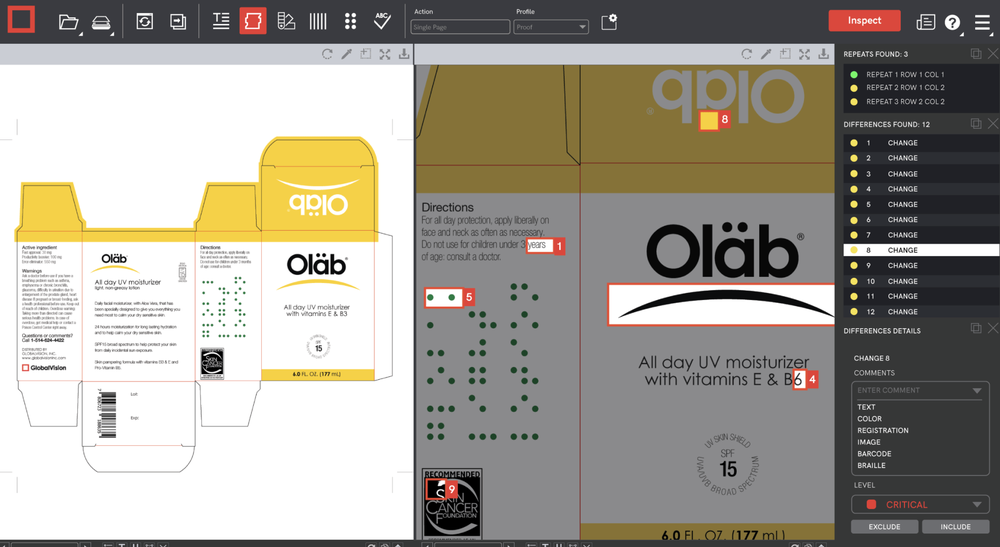This screenshot has width=1000, height=547.
Task: Select the color swatch inspection icon
Action: [x=286, y=21]
